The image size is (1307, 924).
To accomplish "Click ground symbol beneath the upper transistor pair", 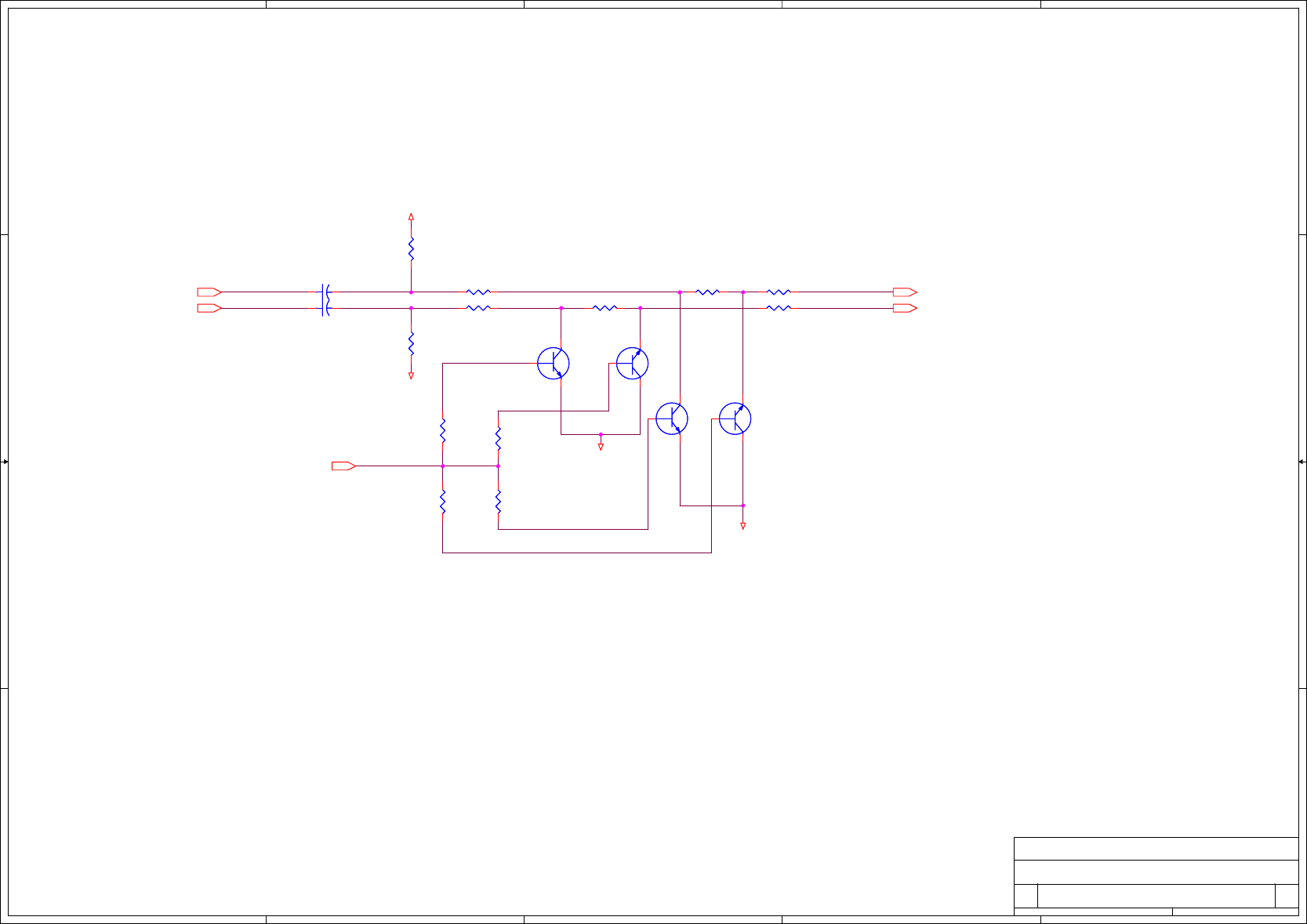I will [601, 447].
